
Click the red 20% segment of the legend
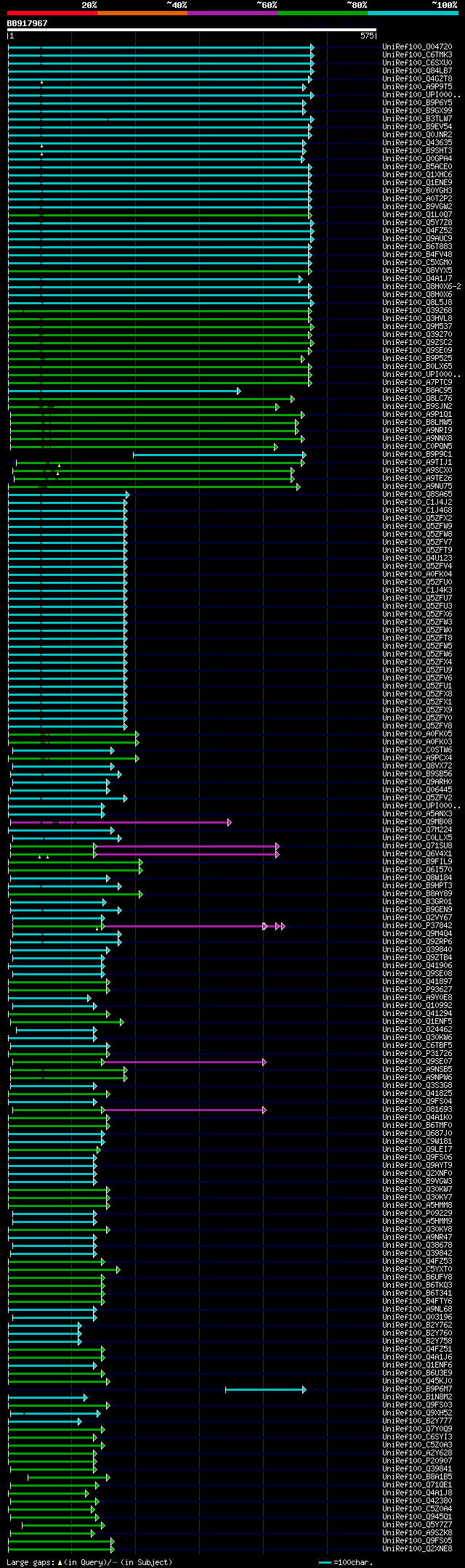pyautogui.click(x=52, y=13)
